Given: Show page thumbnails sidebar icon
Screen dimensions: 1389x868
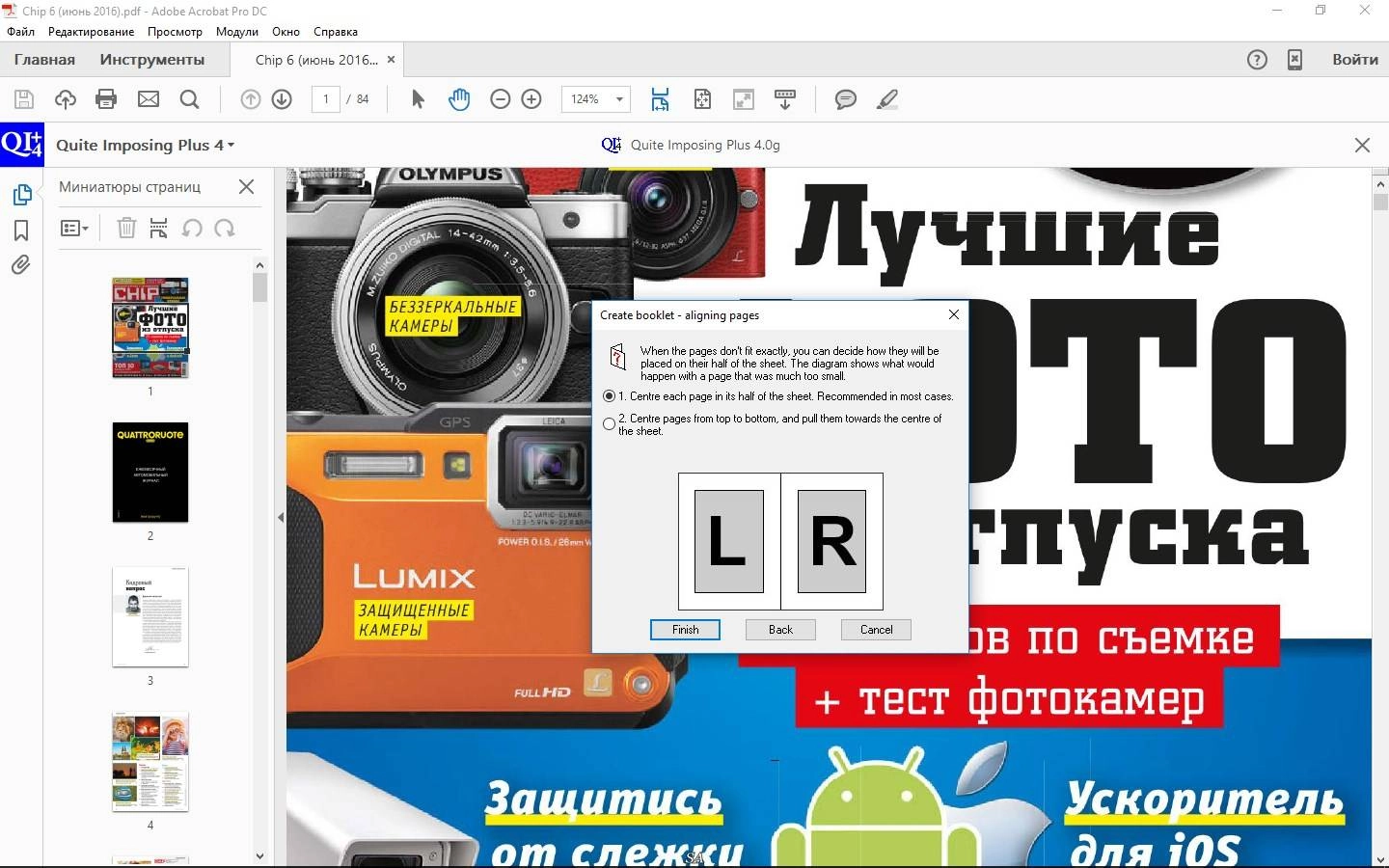Looking at the screenshot, I should tap(21, 194).
